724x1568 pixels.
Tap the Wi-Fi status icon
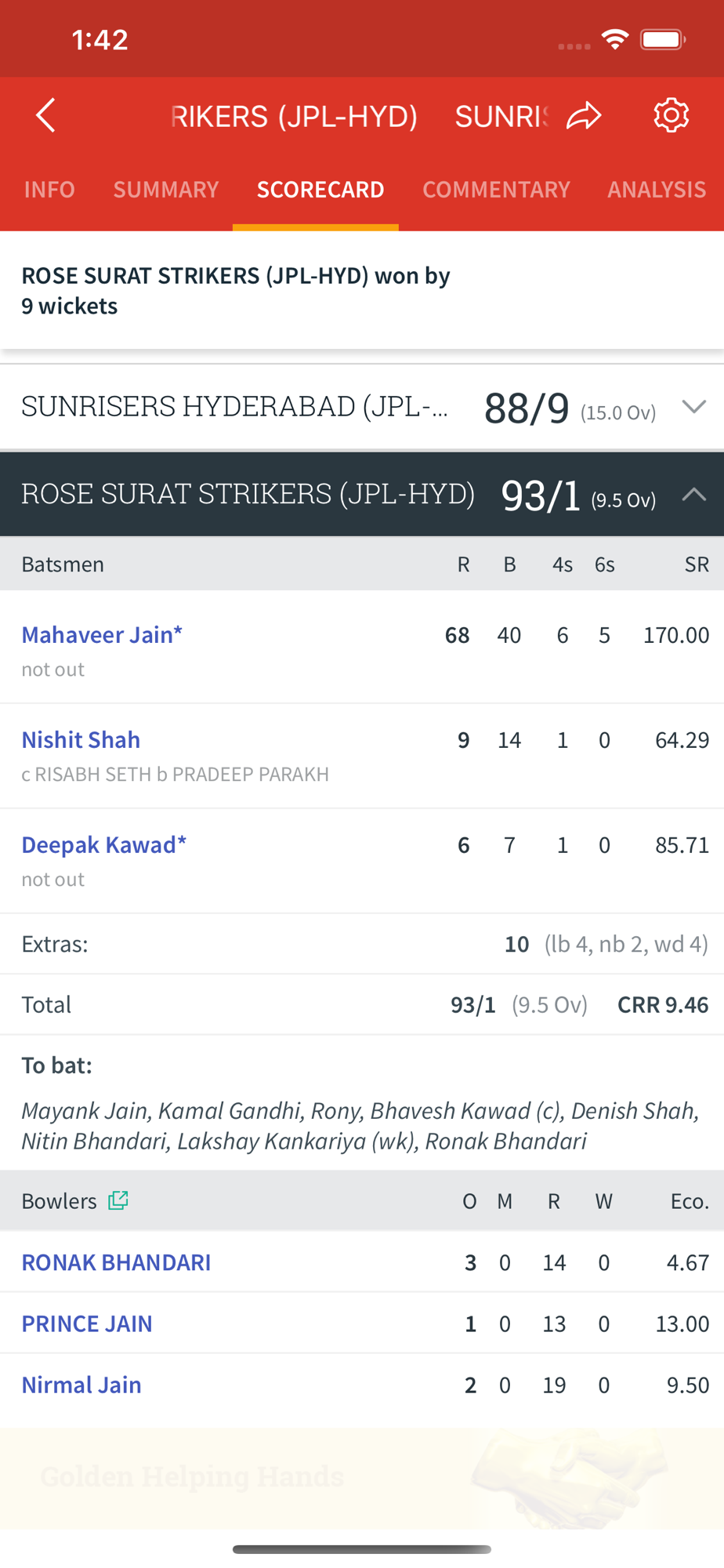pyautogui.click(x=615, y=40)
